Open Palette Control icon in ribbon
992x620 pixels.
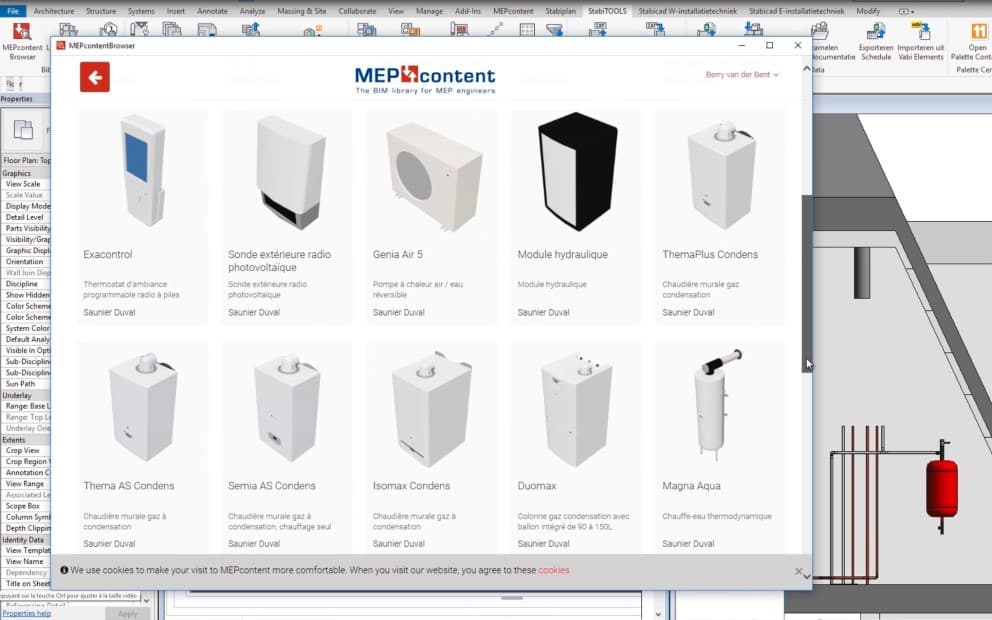pyautogui.click(x=976, y=38)
